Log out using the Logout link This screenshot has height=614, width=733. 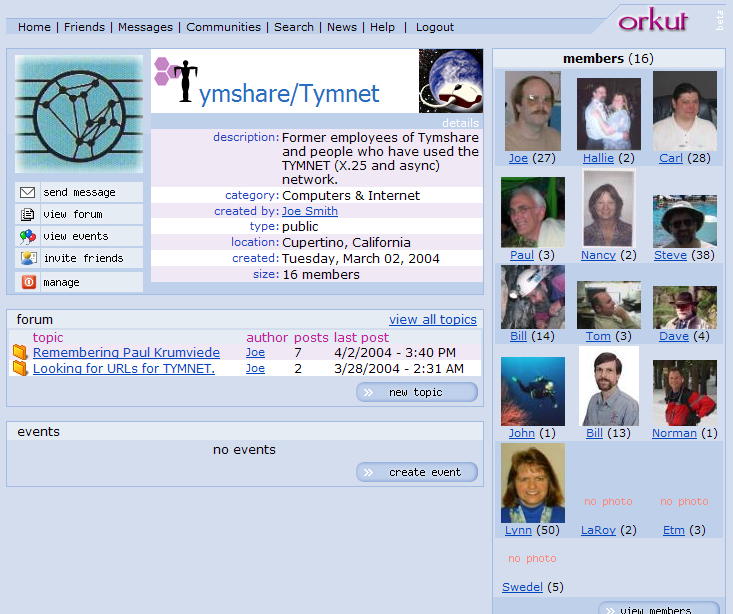point(435,27)
